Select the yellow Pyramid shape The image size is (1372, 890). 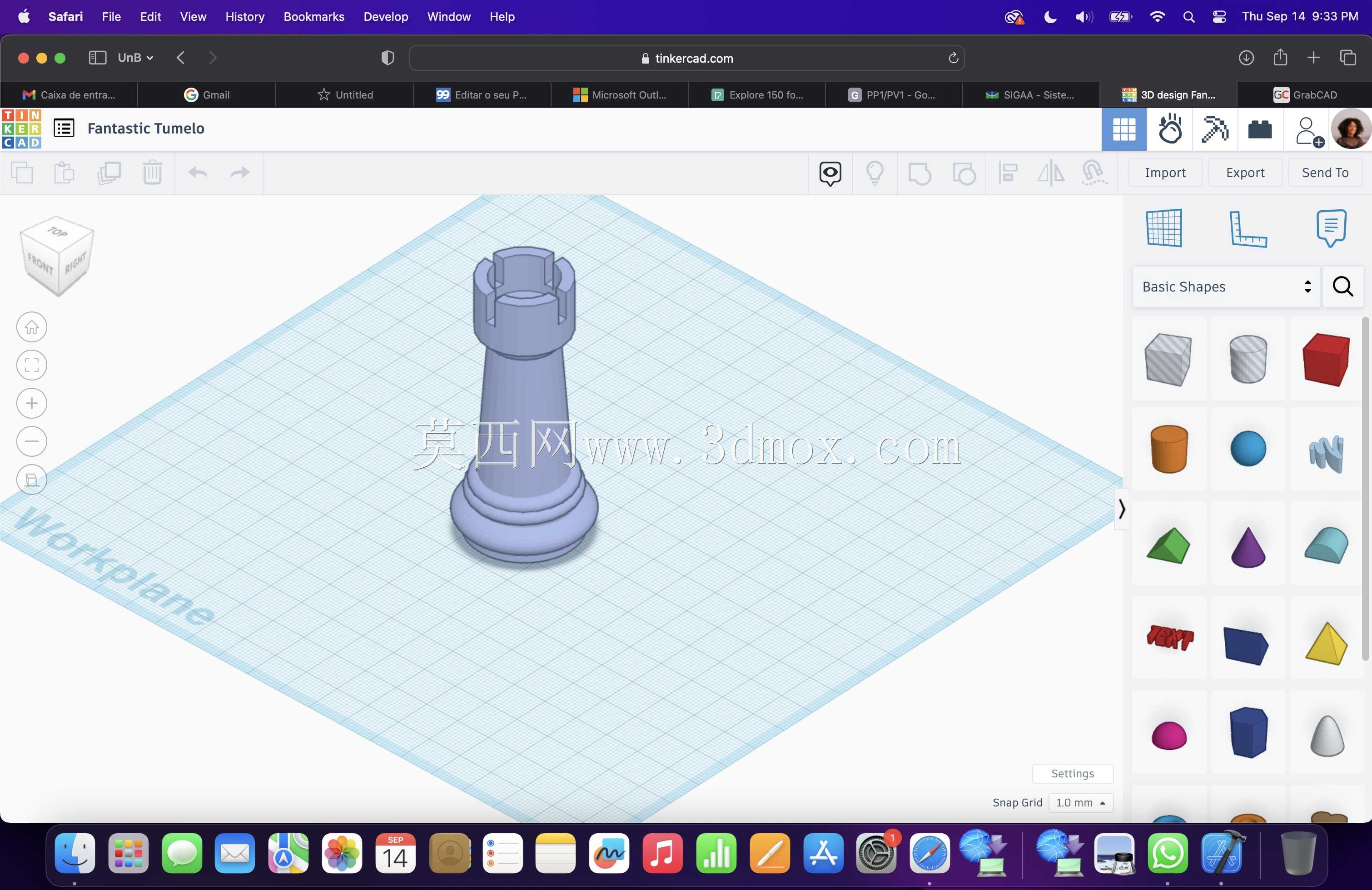1326,643
